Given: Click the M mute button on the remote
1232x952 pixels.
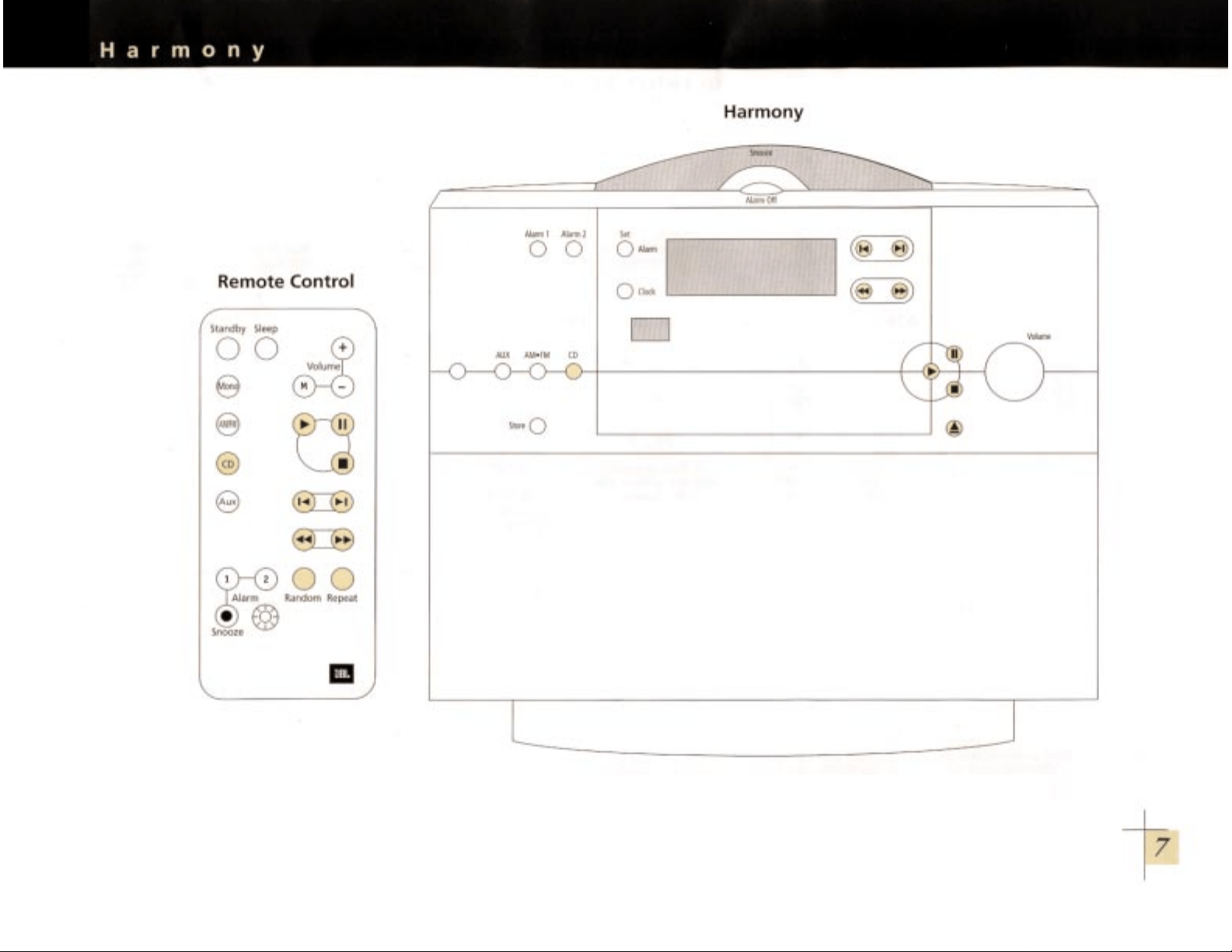Looking at the screenshot, I should [304, 386].
